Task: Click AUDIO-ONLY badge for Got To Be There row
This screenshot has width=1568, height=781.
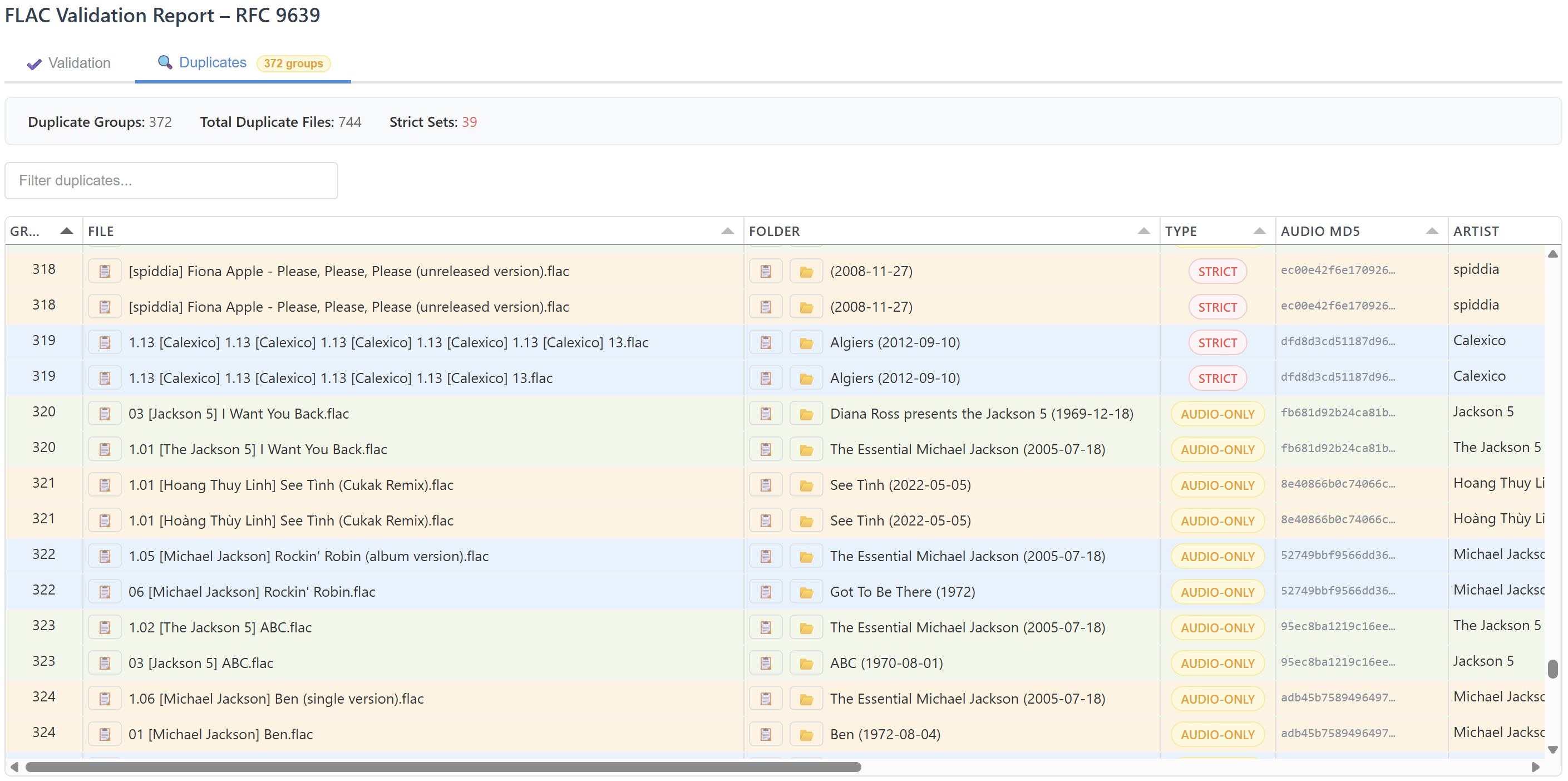Action: [1217, 592]
